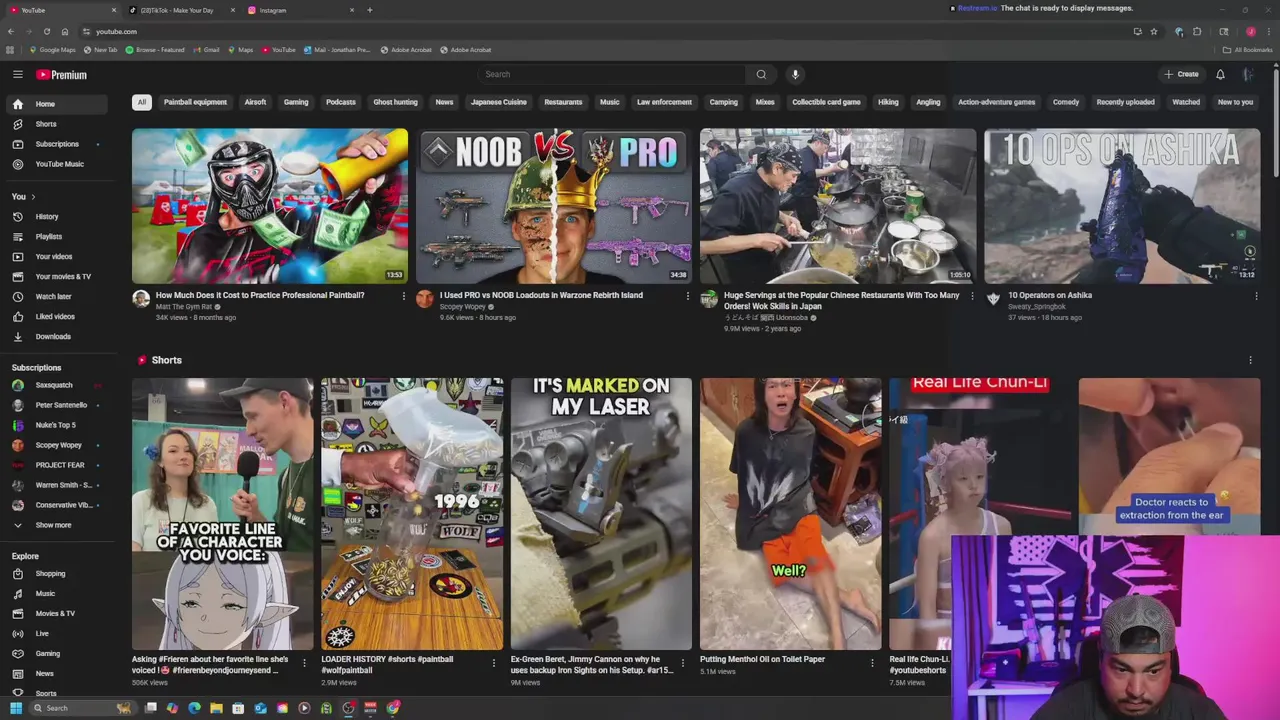The height and width of the screenshot is (720, 1280).
Task: Expand Show more subscriptions
Action: pos(58,525)
